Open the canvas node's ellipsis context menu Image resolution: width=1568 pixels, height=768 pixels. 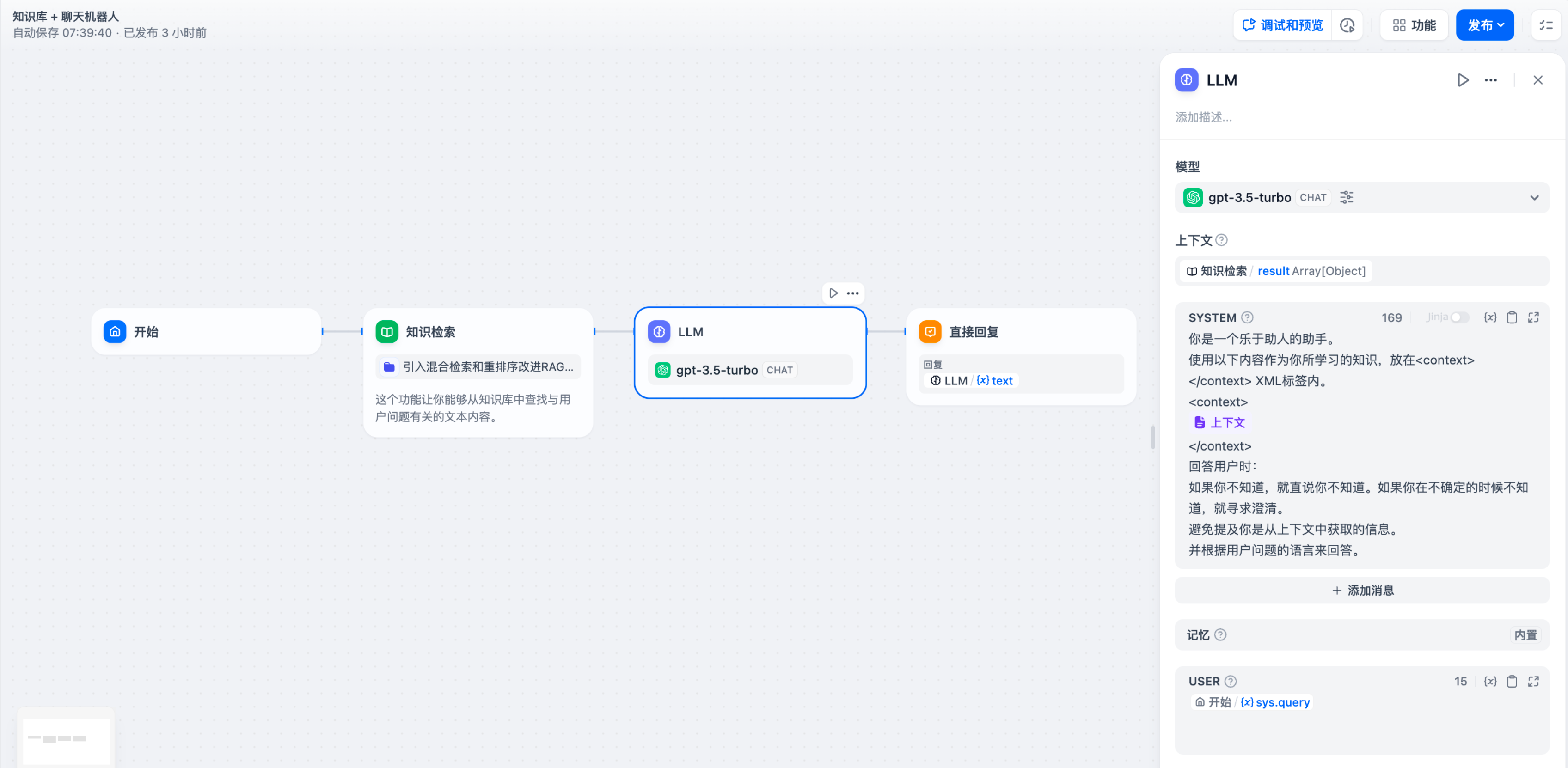[852, 293]
